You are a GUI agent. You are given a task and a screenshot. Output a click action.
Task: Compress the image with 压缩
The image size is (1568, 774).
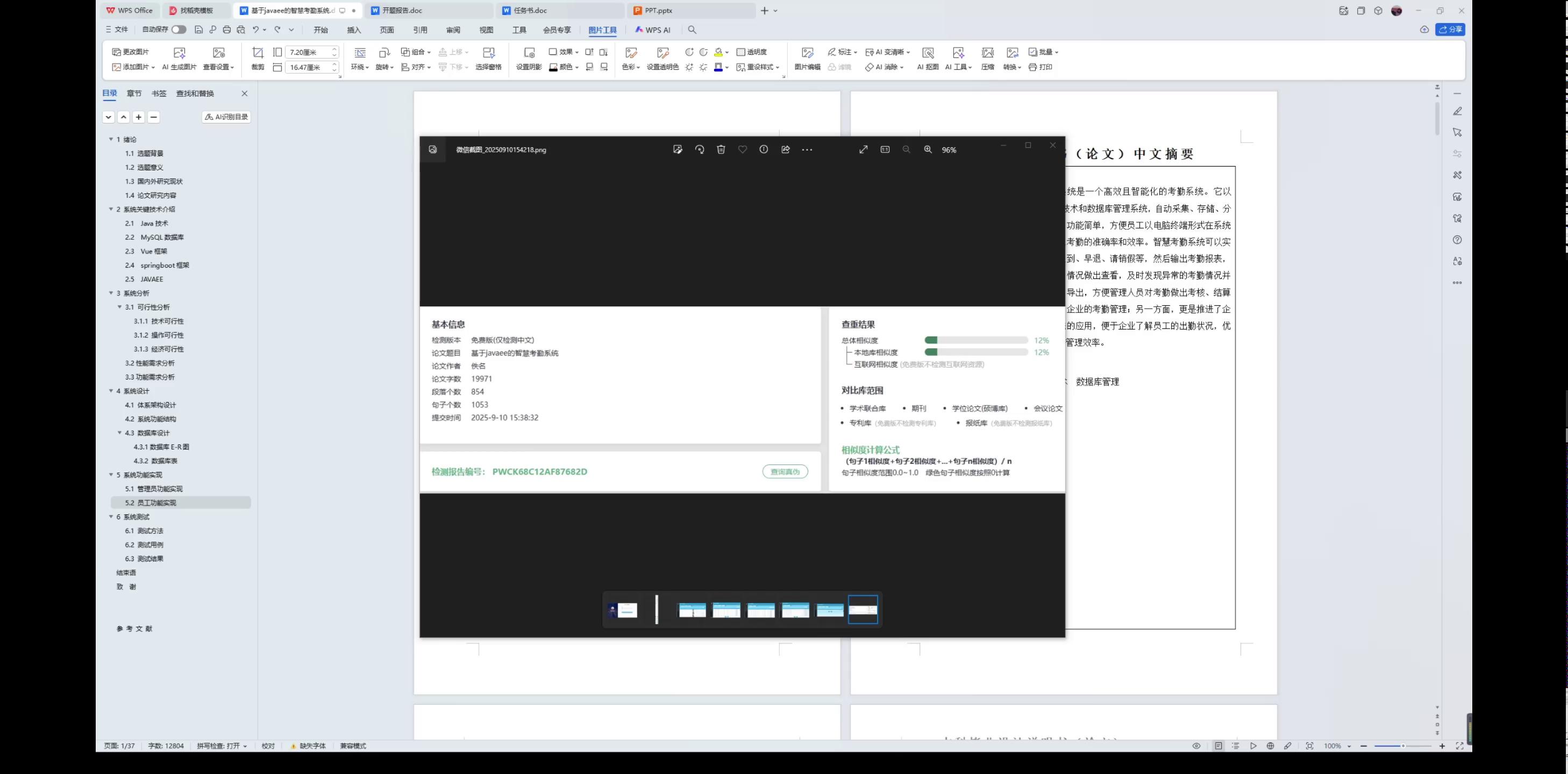point(987,59)
